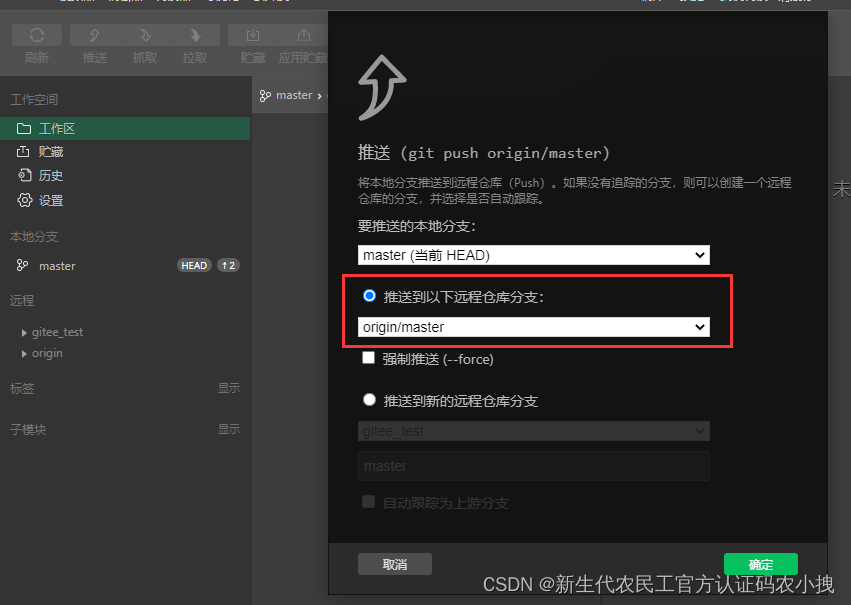851x605 pixels.
Task: Expand the gitee_test remote
Action: click(24, 333)
